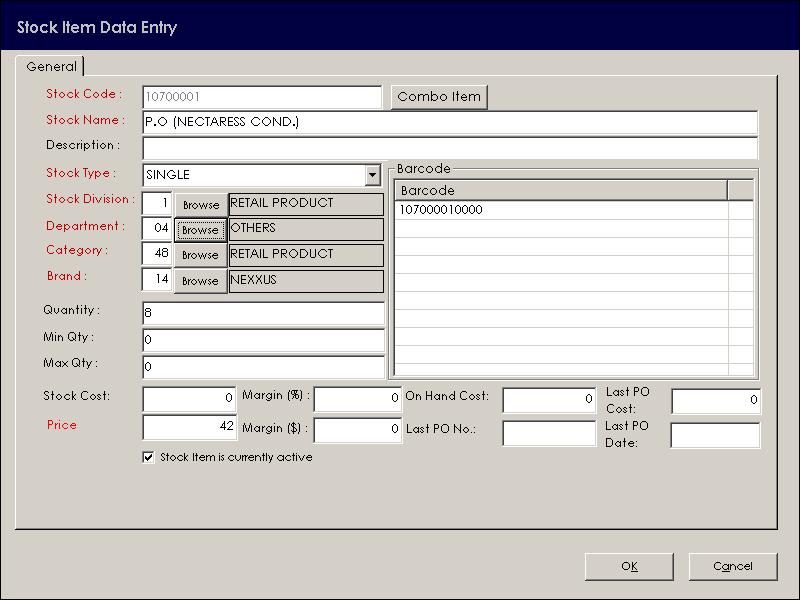The width and height of the screenshot is (800, 600).
Task: Select the Last PO No. field
Action: (x=549, y=433)
